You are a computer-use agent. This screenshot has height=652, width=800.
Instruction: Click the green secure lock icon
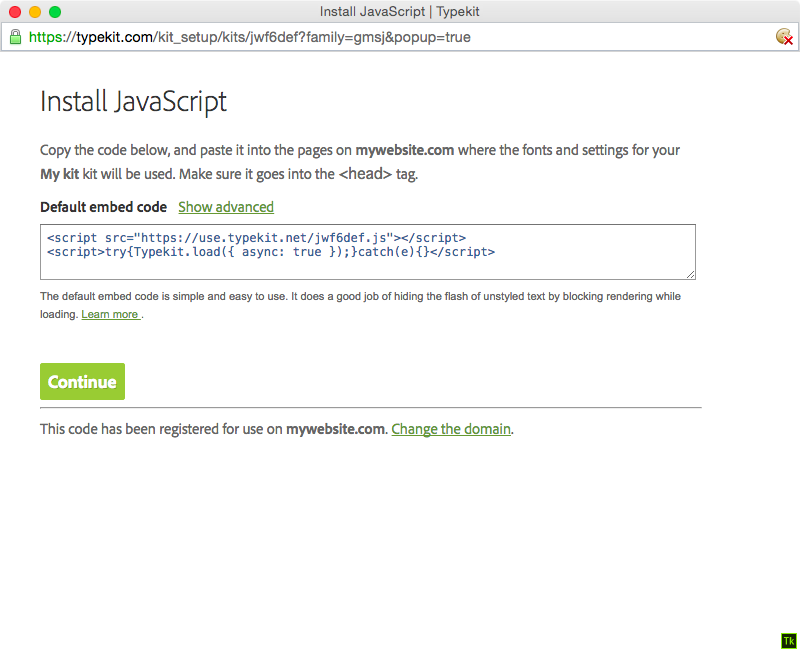point(15,37)
